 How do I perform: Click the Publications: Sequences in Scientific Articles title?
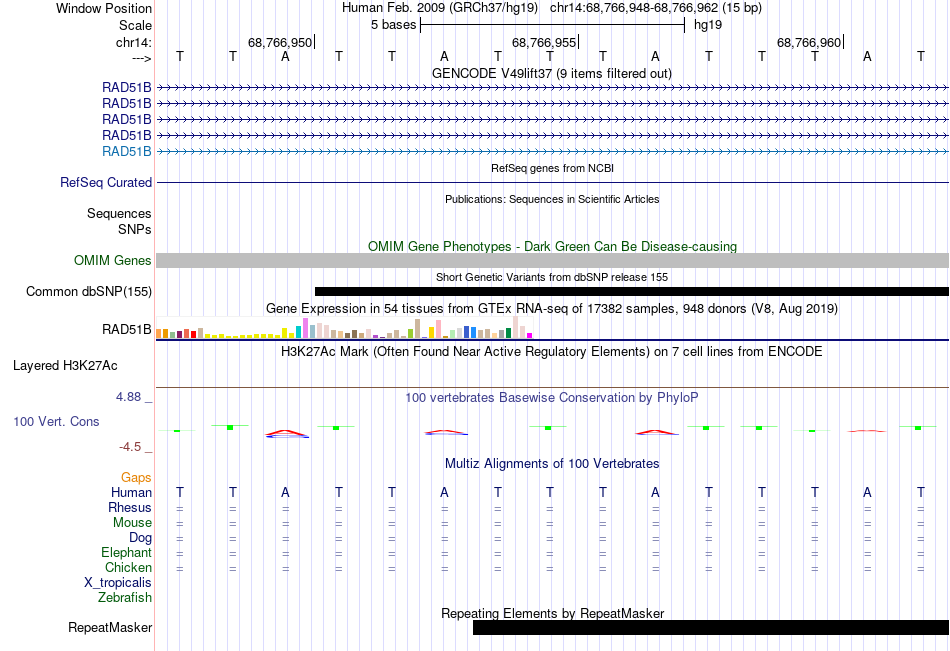pos(552,199)
